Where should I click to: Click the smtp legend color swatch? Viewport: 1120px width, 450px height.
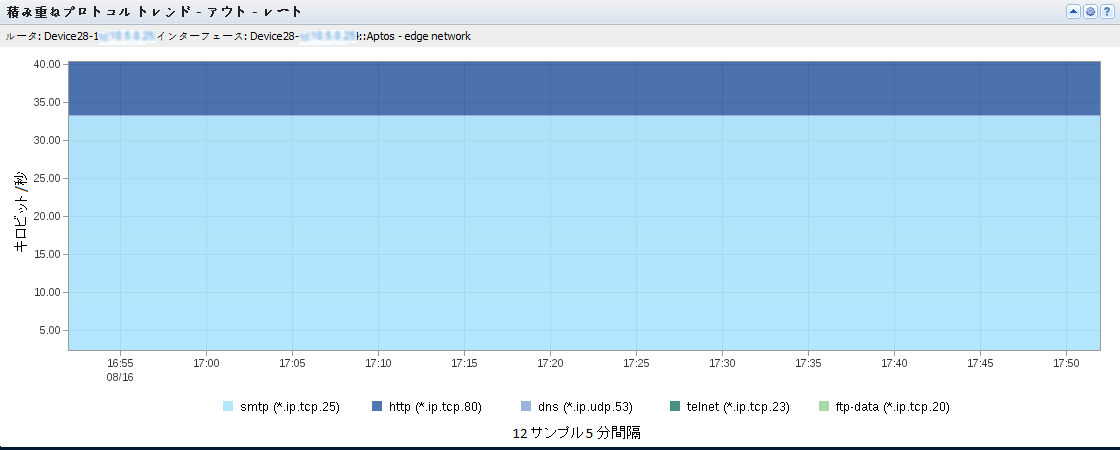pyautogui.click(x=228, y=406)
